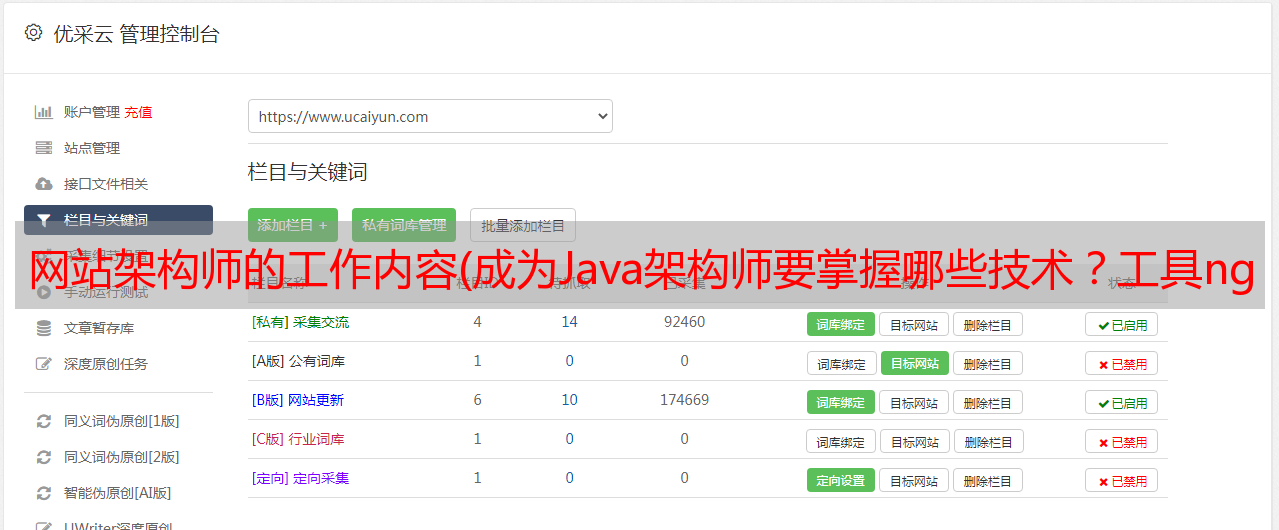Screen dimensions: 1279x530
Task: Open the red 充值 recharge link
Action: click(x=138, y=112)
